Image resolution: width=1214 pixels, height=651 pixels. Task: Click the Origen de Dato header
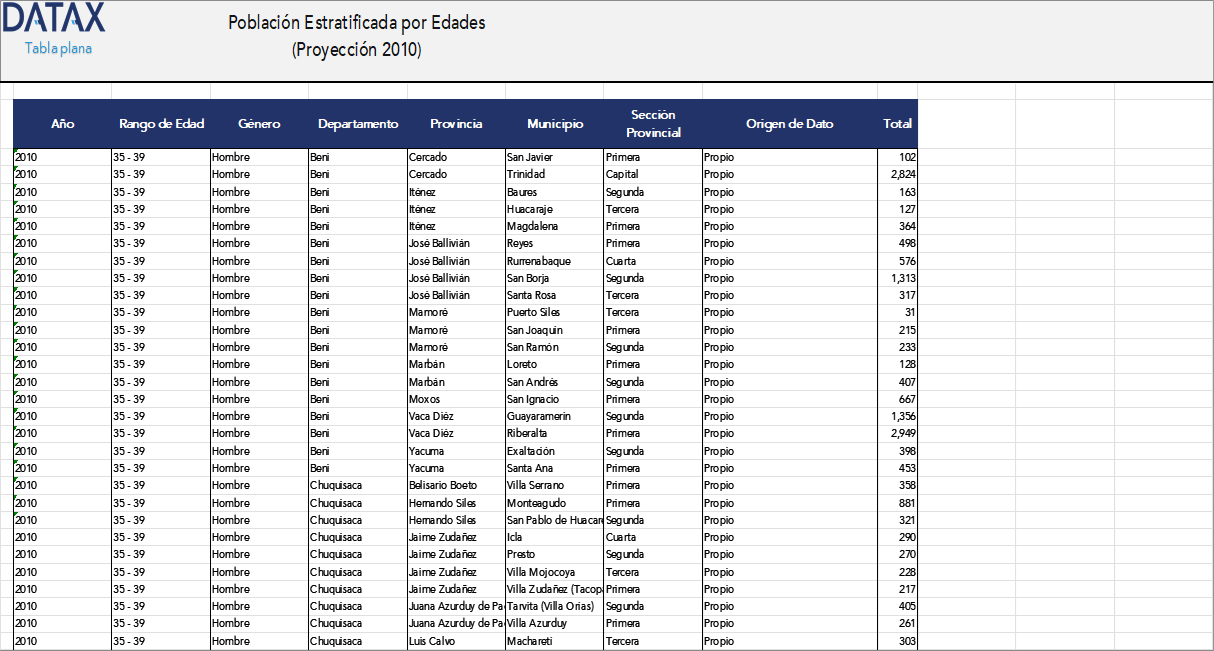coord(789,124)
